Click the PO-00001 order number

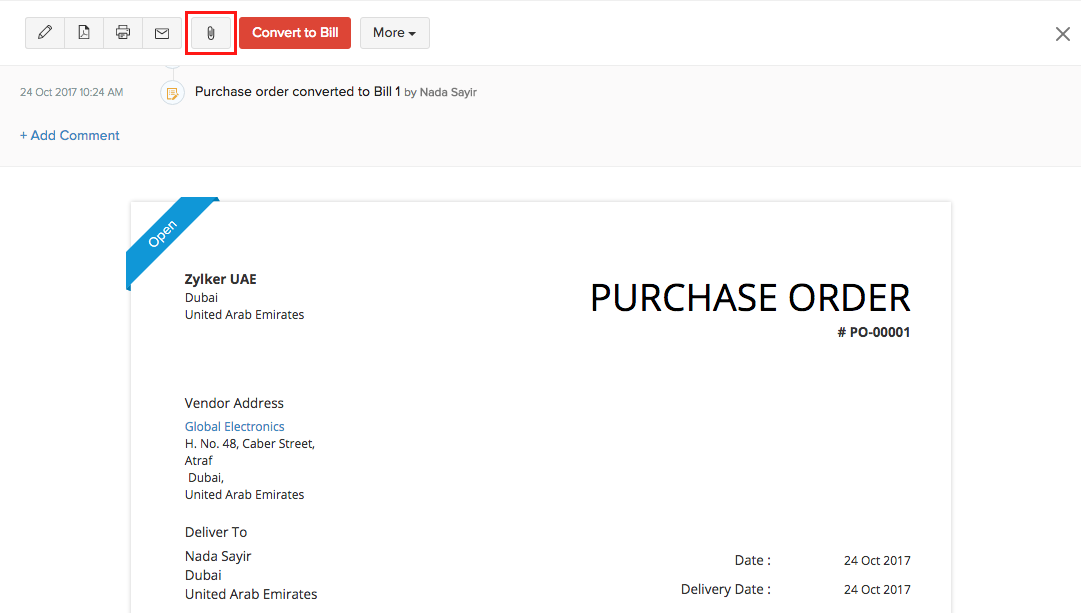pos(873,332)
